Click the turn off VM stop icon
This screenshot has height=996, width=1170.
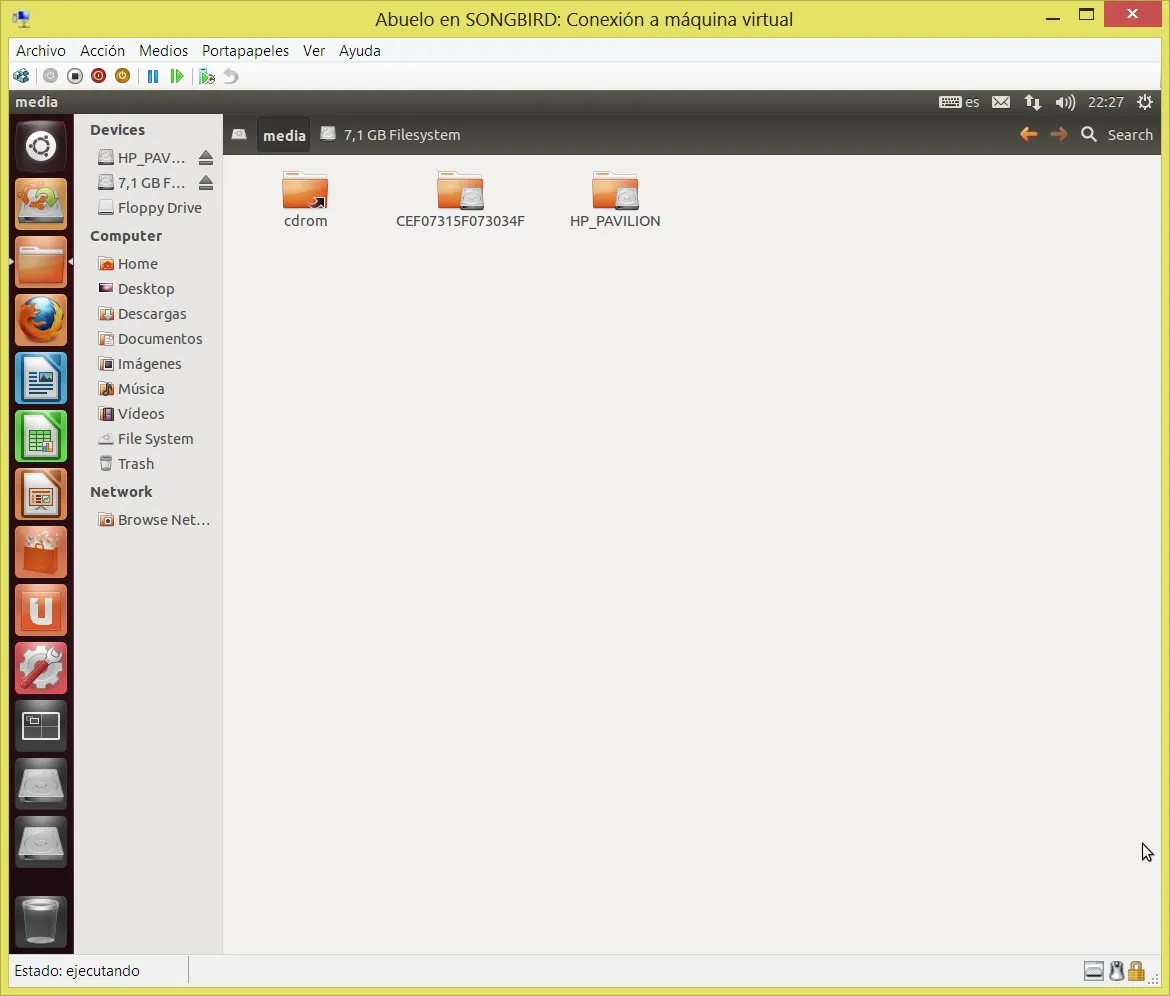(x=75, y=76)
